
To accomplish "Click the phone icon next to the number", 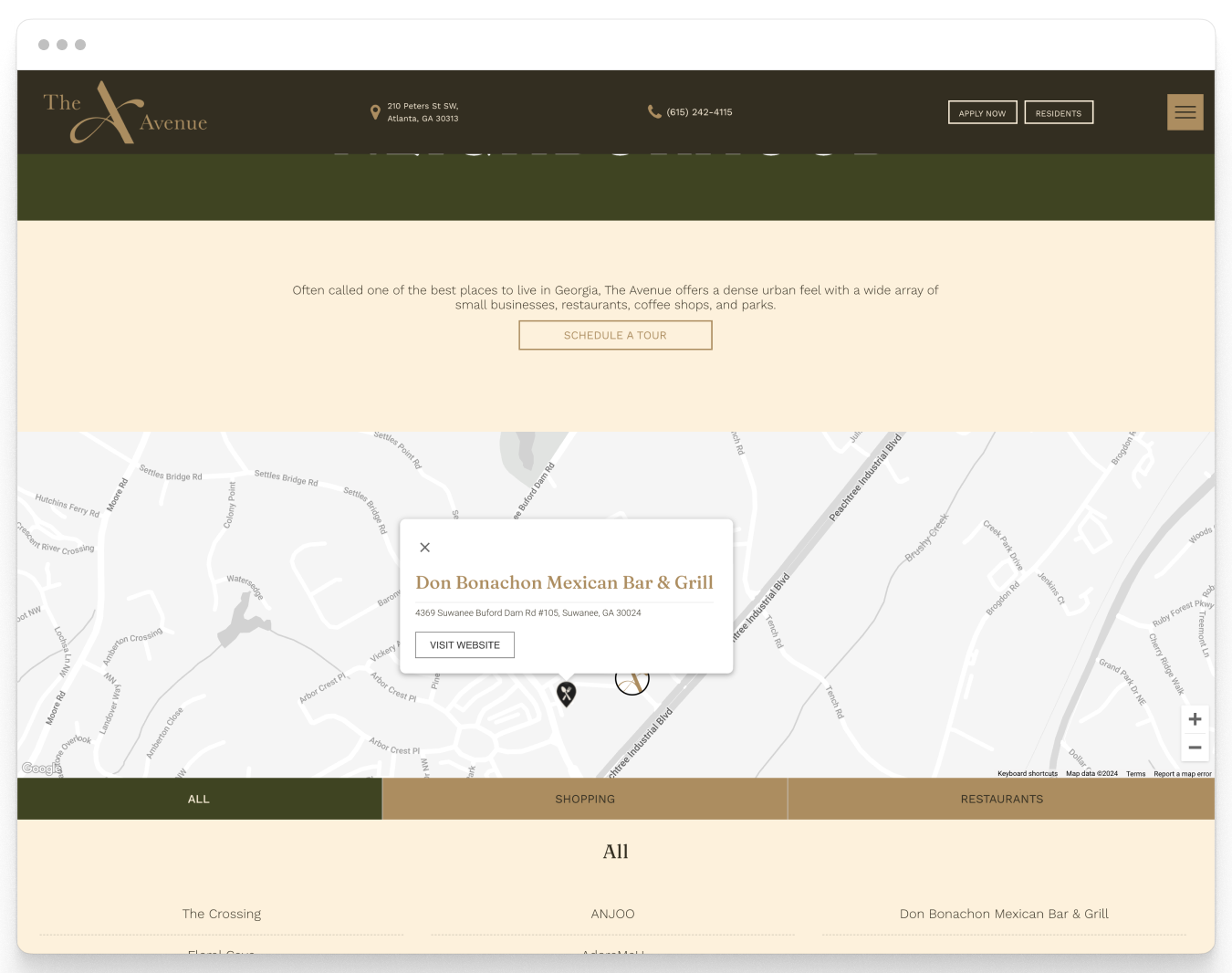I will (x=654, y=111).
